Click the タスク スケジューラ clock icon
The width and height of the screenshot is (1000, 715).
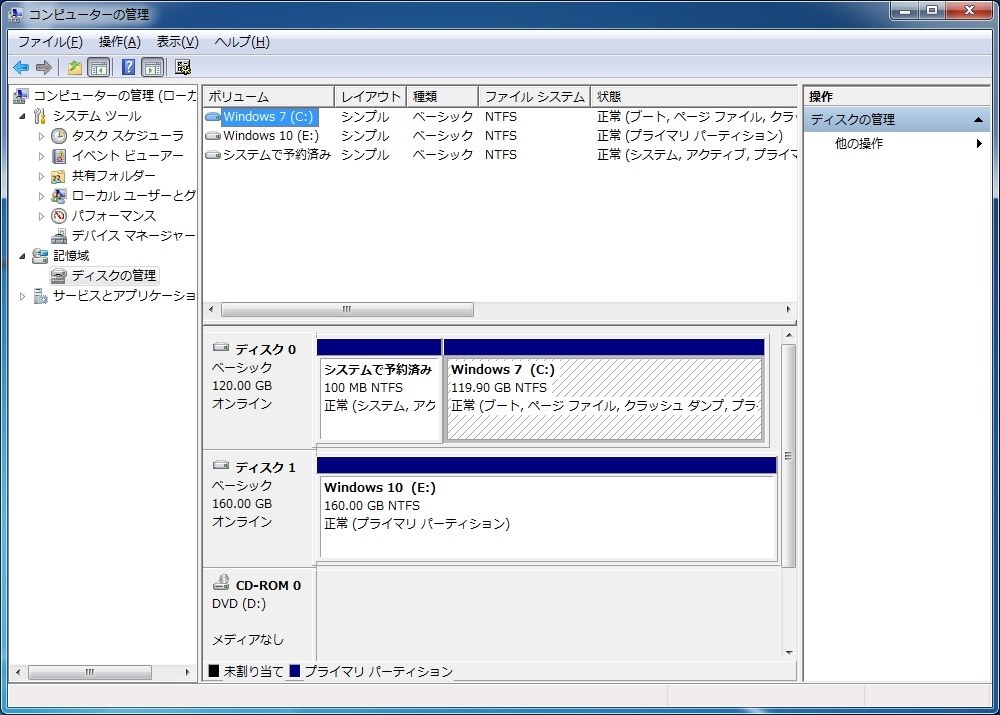(x=59, y=136)
